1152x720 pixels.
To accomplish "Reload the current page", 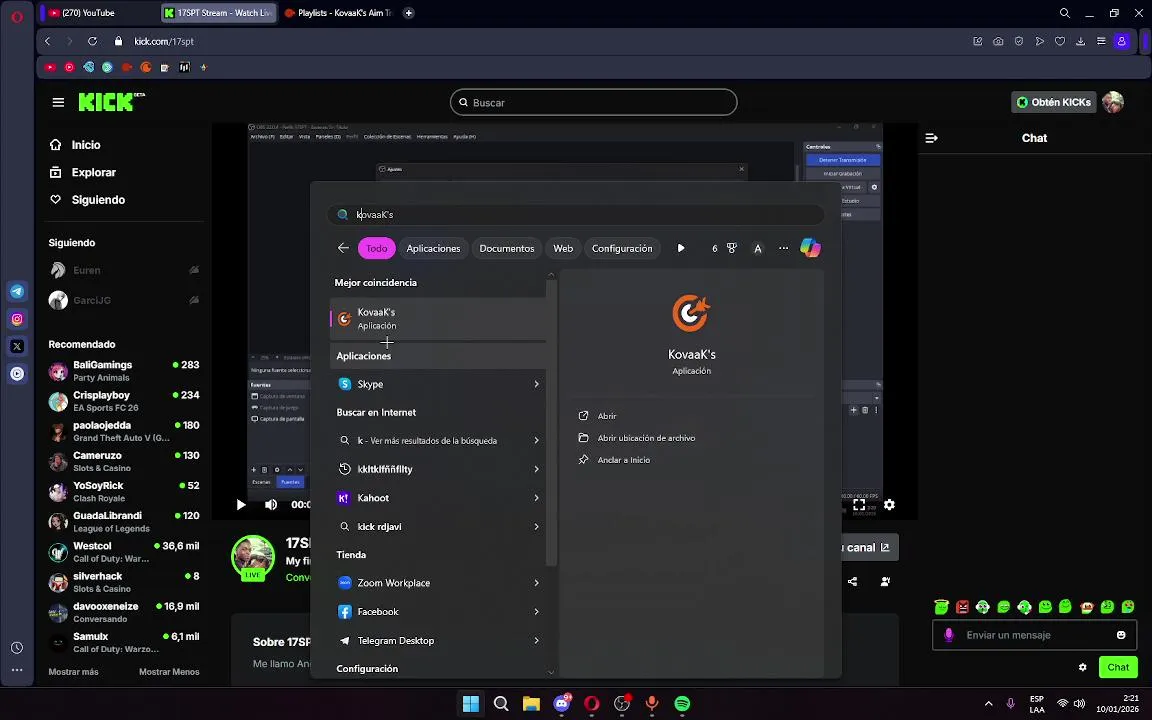I will [x=93, y=41].
